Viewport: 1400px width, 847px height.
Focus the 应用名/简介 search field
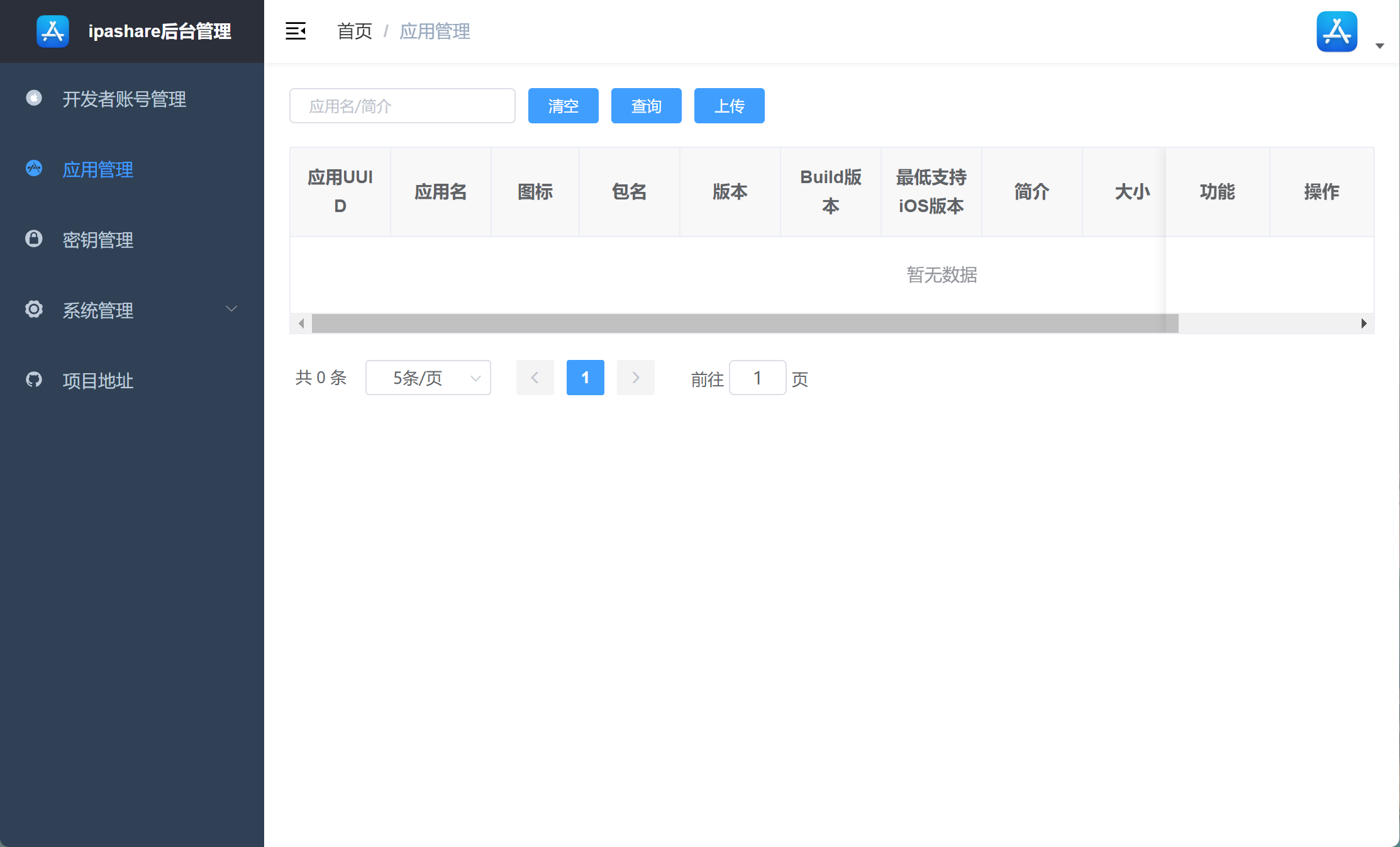pyautogui.click(x=403, y=106)
